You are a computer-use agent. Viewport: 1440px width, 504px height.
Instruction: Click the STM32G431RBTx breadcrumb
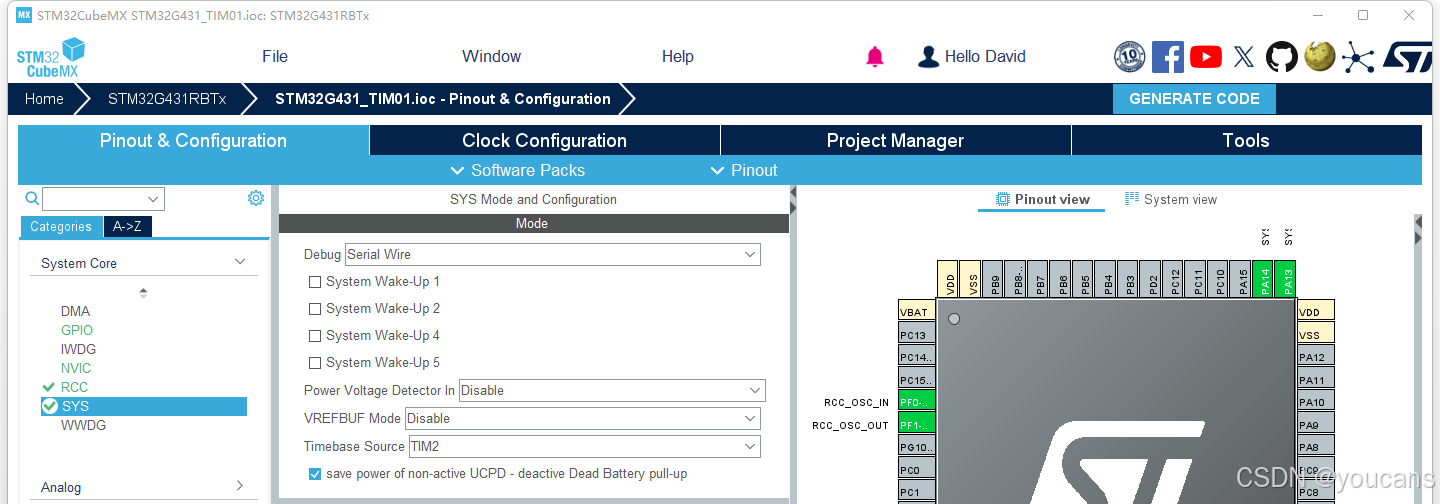coord(167,99)
